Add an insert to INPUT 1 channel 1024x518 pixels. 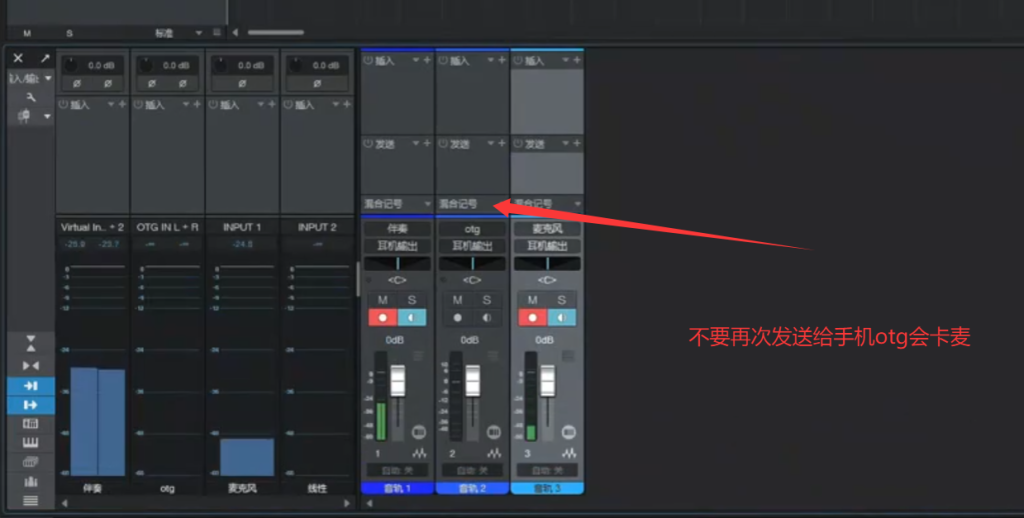(x=272, y=105)
